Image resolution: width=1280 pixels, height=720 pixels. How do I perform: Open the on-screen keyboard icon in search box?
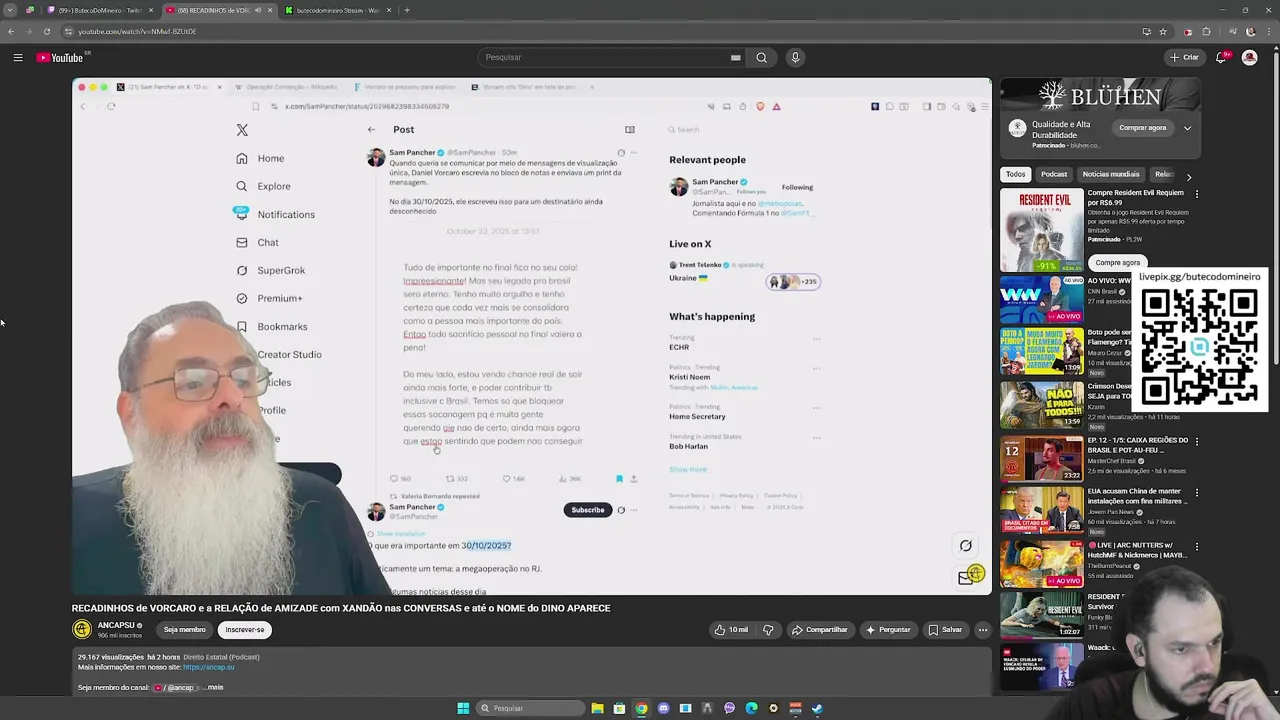(736, 58)
